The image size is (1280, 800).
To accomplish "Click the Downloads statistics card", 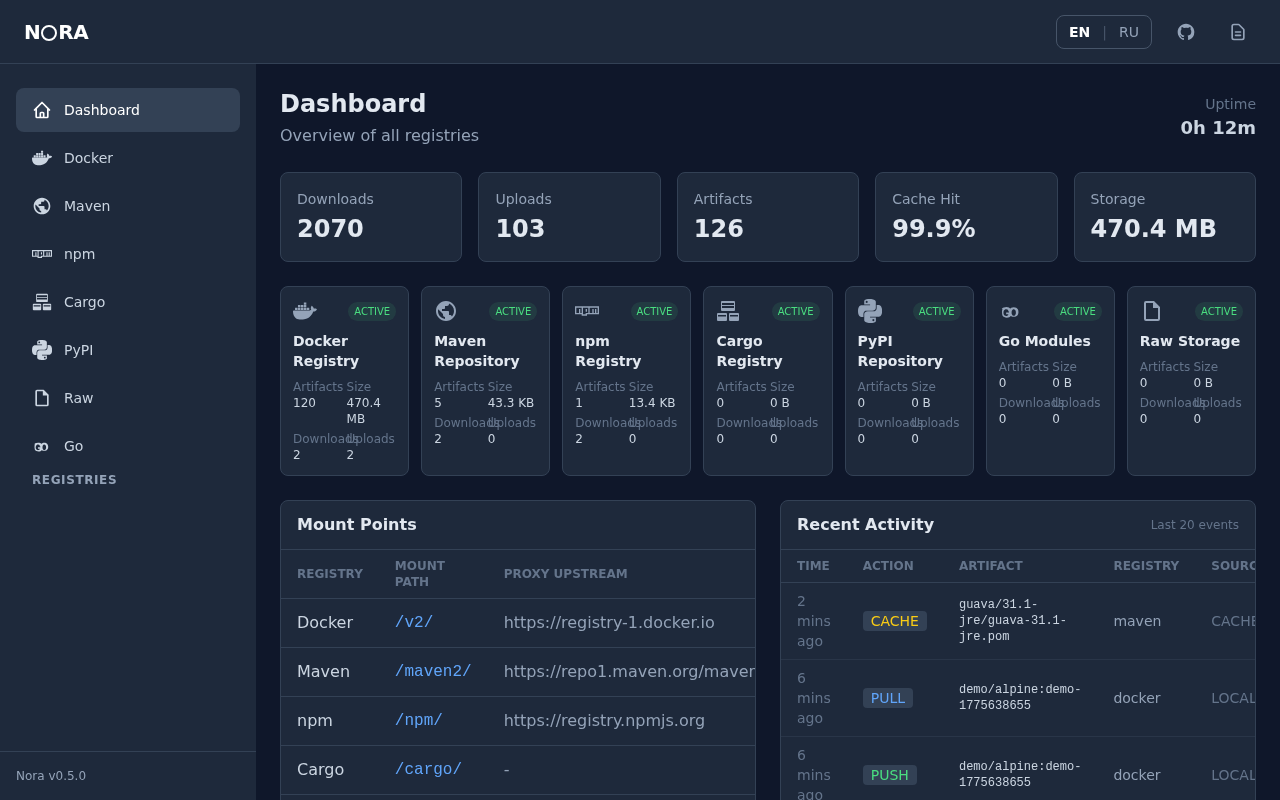I will coord(370,216).
